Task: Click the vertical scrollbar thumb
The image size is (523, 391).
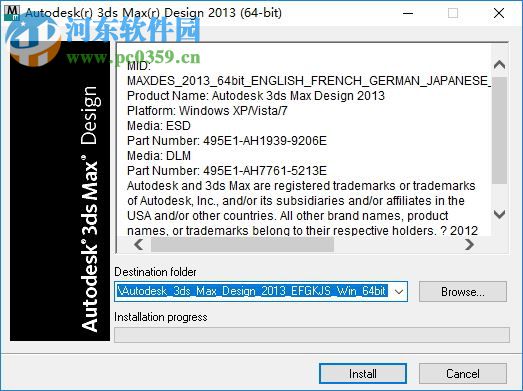Action: click(x=499, y=130)
